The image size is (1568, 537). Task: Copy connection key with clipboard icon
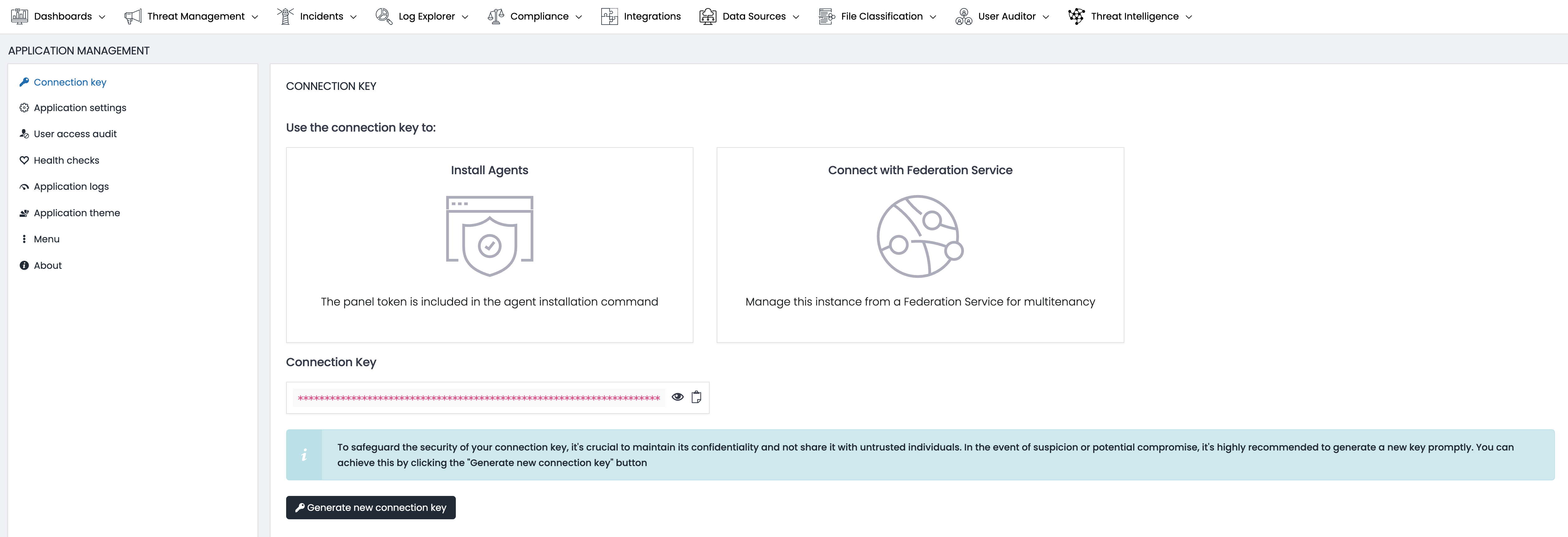[x=696, y=397]
